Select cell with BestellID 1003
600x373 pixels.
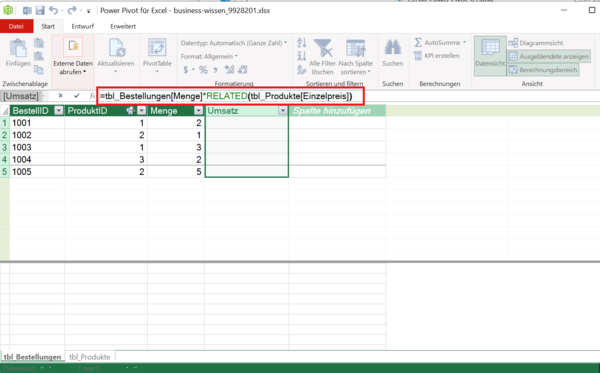click(37, 147)
